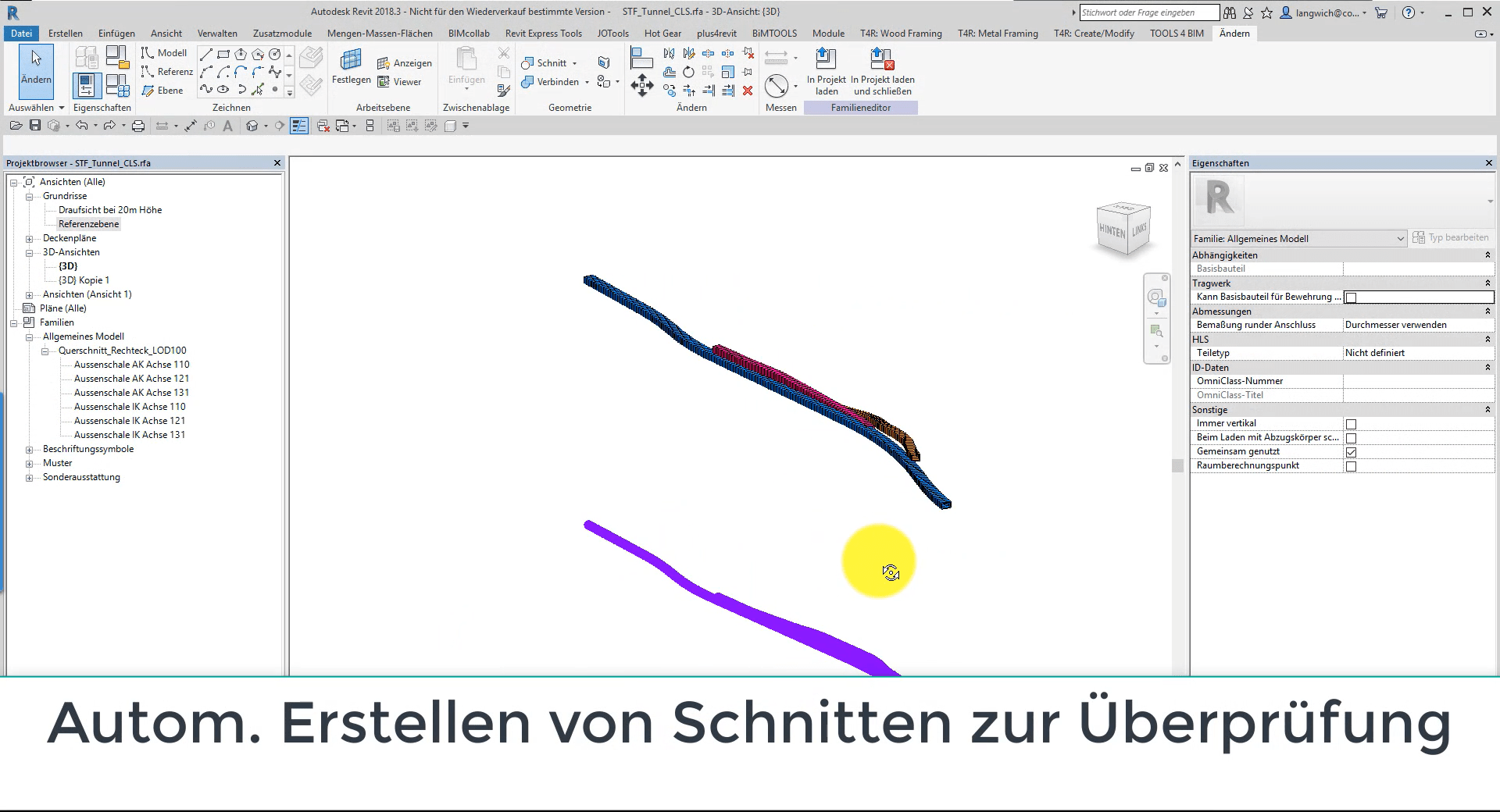Select the Modell line tool

(164, 53)
